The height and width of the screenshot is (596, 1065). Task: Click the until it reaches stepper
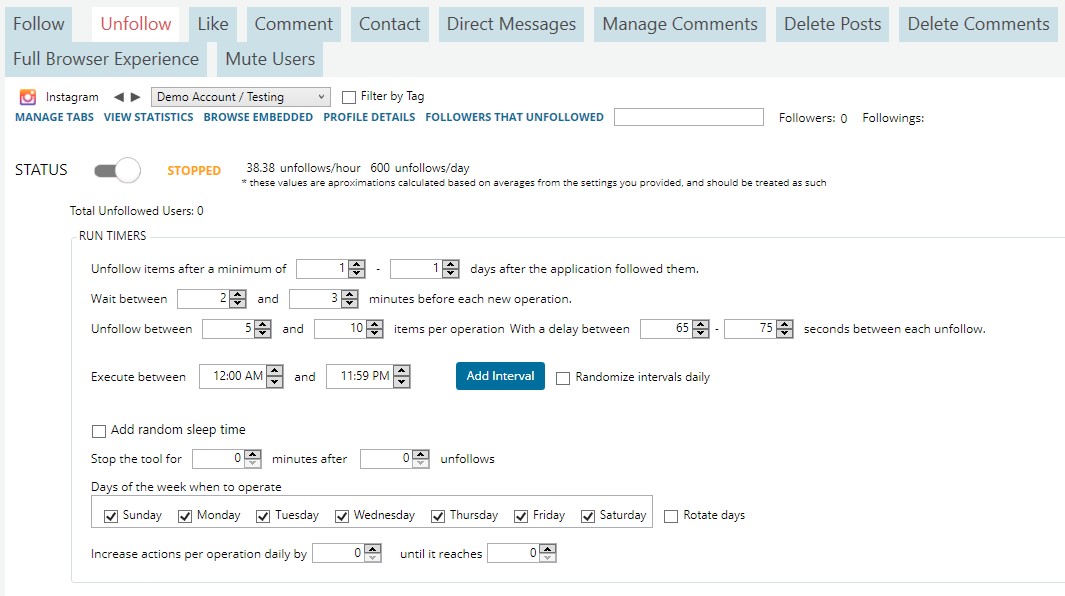[x=522, y=553]
